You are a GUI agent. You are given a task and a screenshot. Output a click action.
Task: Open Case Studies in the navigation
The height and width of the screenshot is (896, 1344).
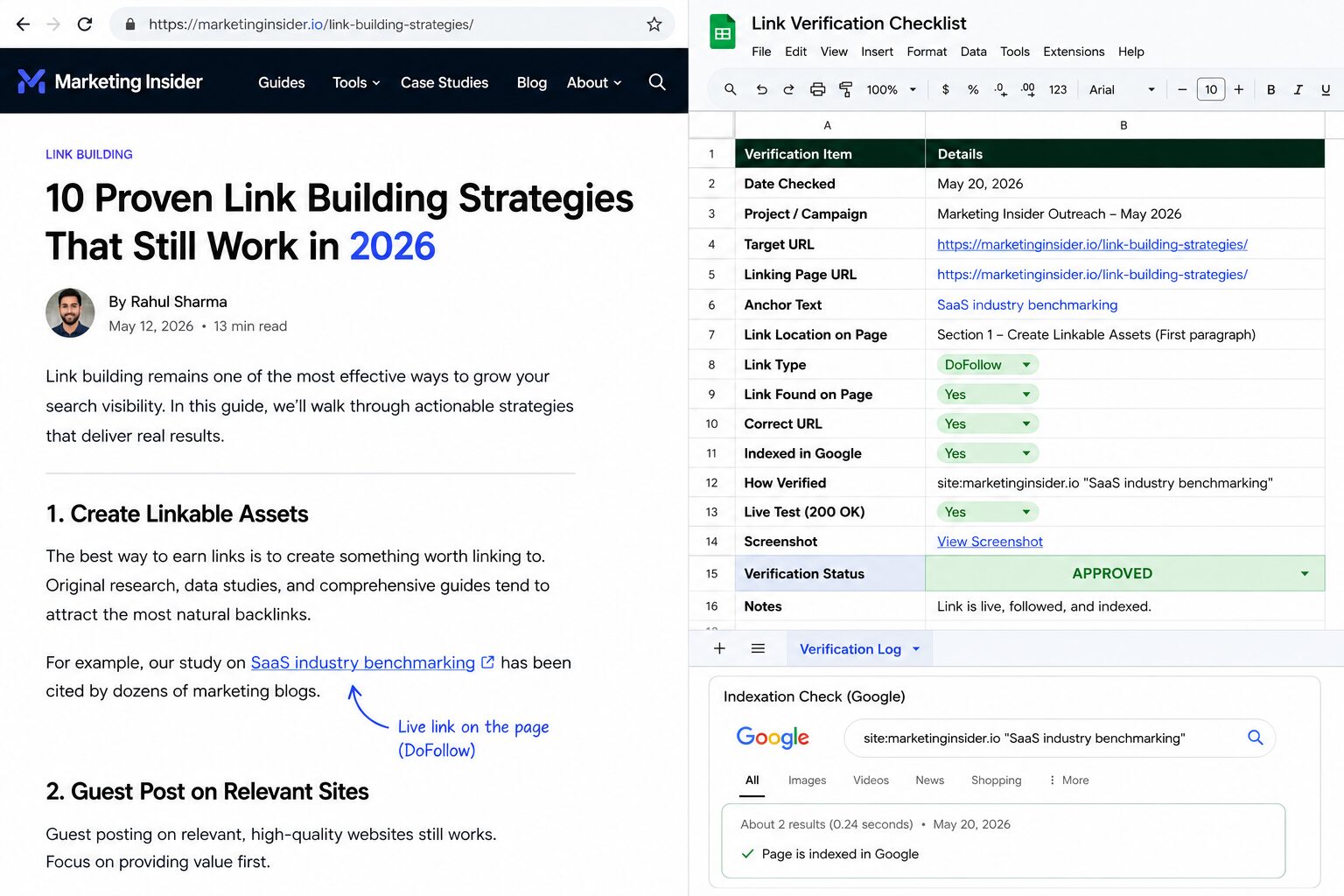(x=444, y=82)
